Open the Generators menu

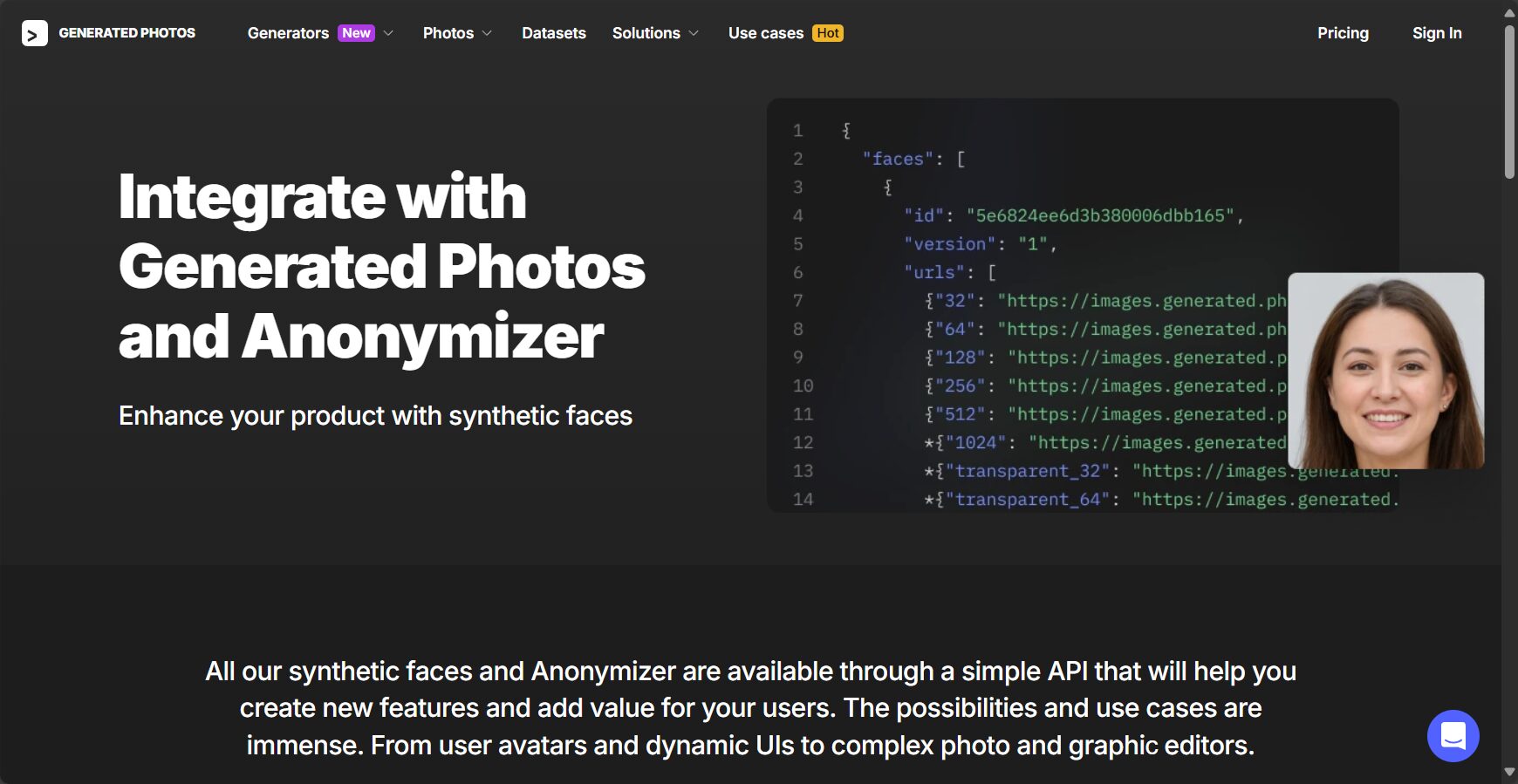point(288,33)
